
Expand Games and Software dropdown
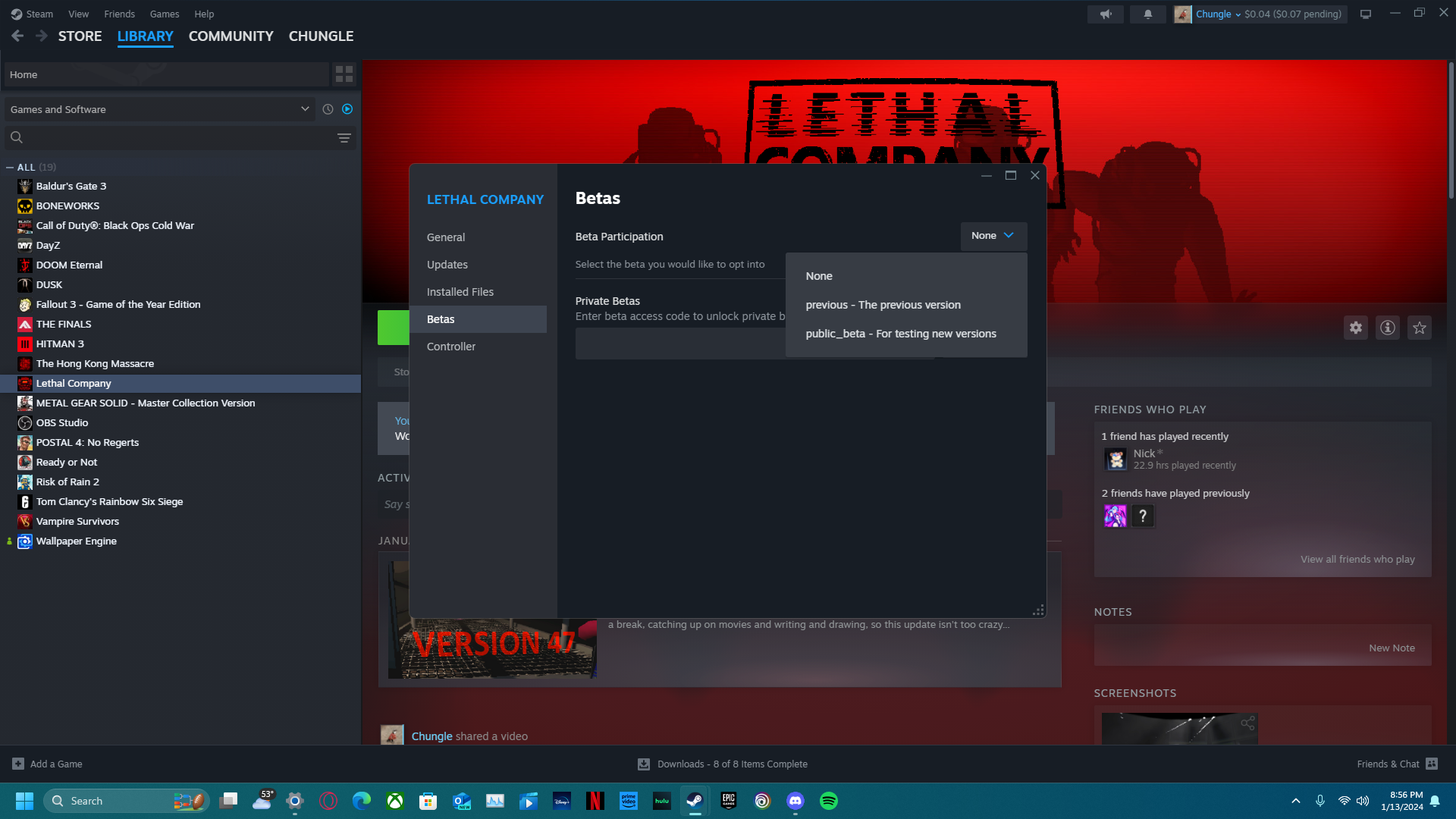coord(305,109)
